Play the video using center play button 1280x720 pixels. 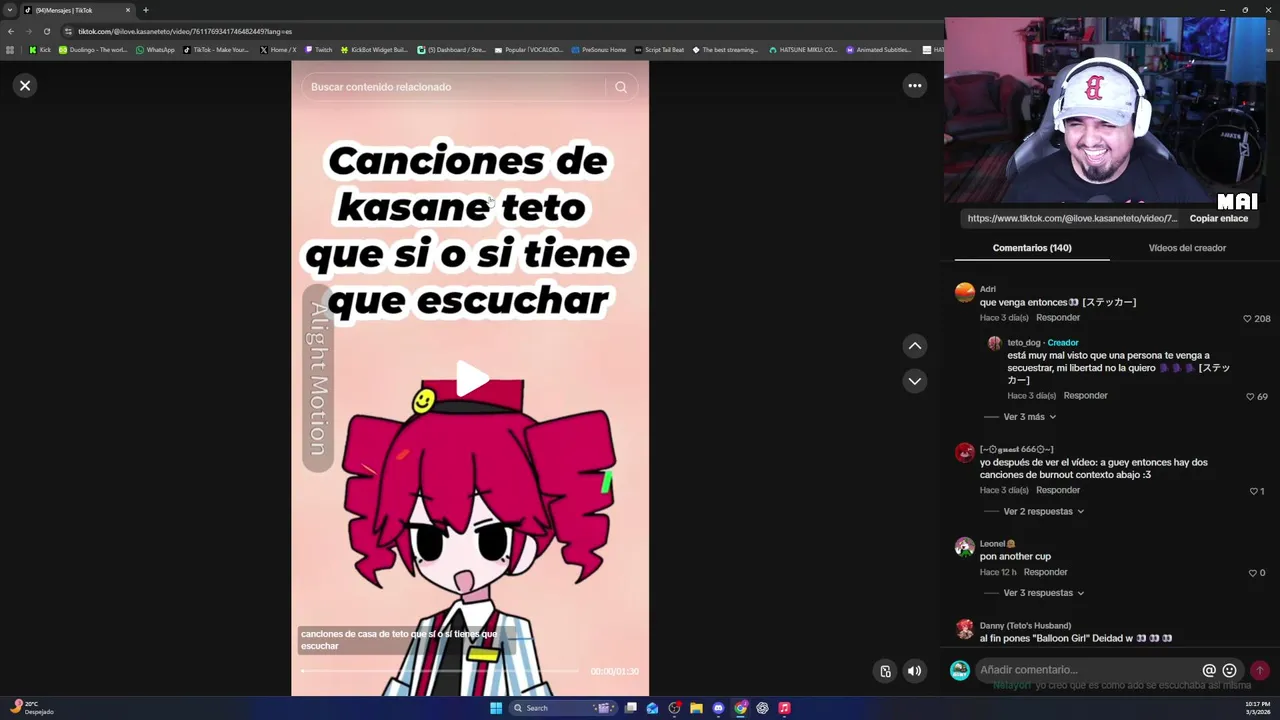[x=472, y=378]
